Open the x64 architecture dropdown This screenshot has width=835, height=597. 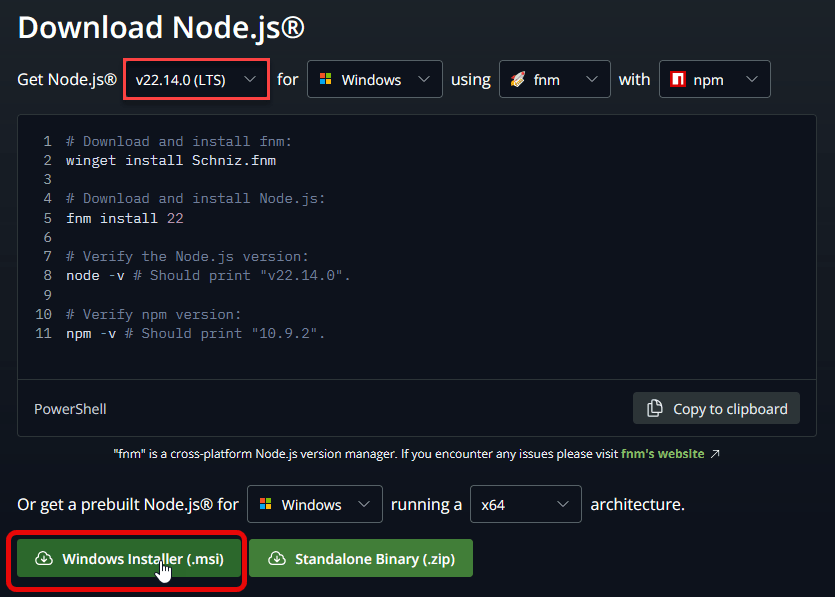525,505
